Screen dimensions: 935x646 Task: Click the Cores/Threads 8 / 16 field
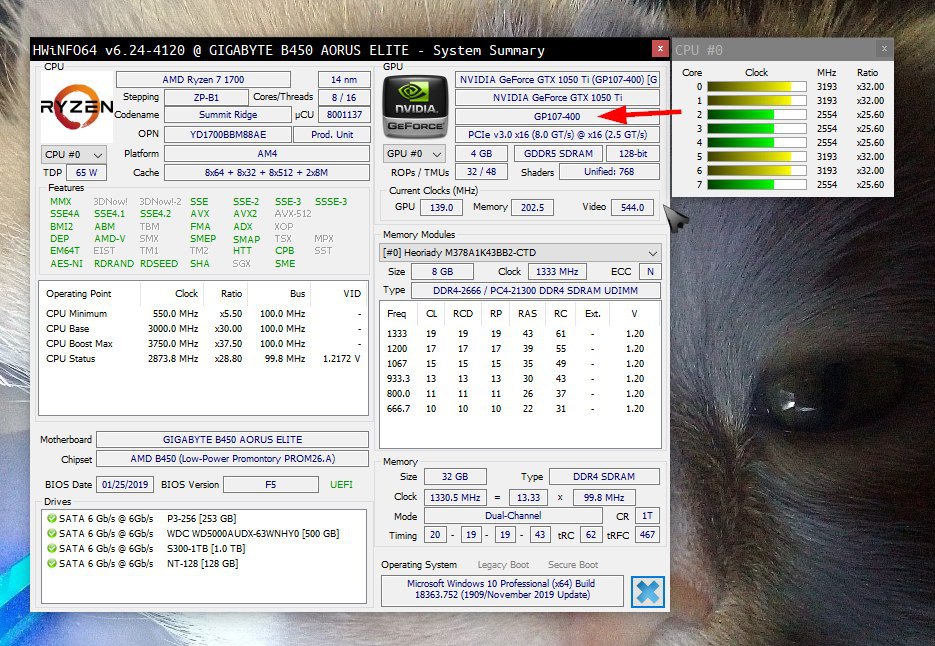pyautogui.click(x=344, y=97)
